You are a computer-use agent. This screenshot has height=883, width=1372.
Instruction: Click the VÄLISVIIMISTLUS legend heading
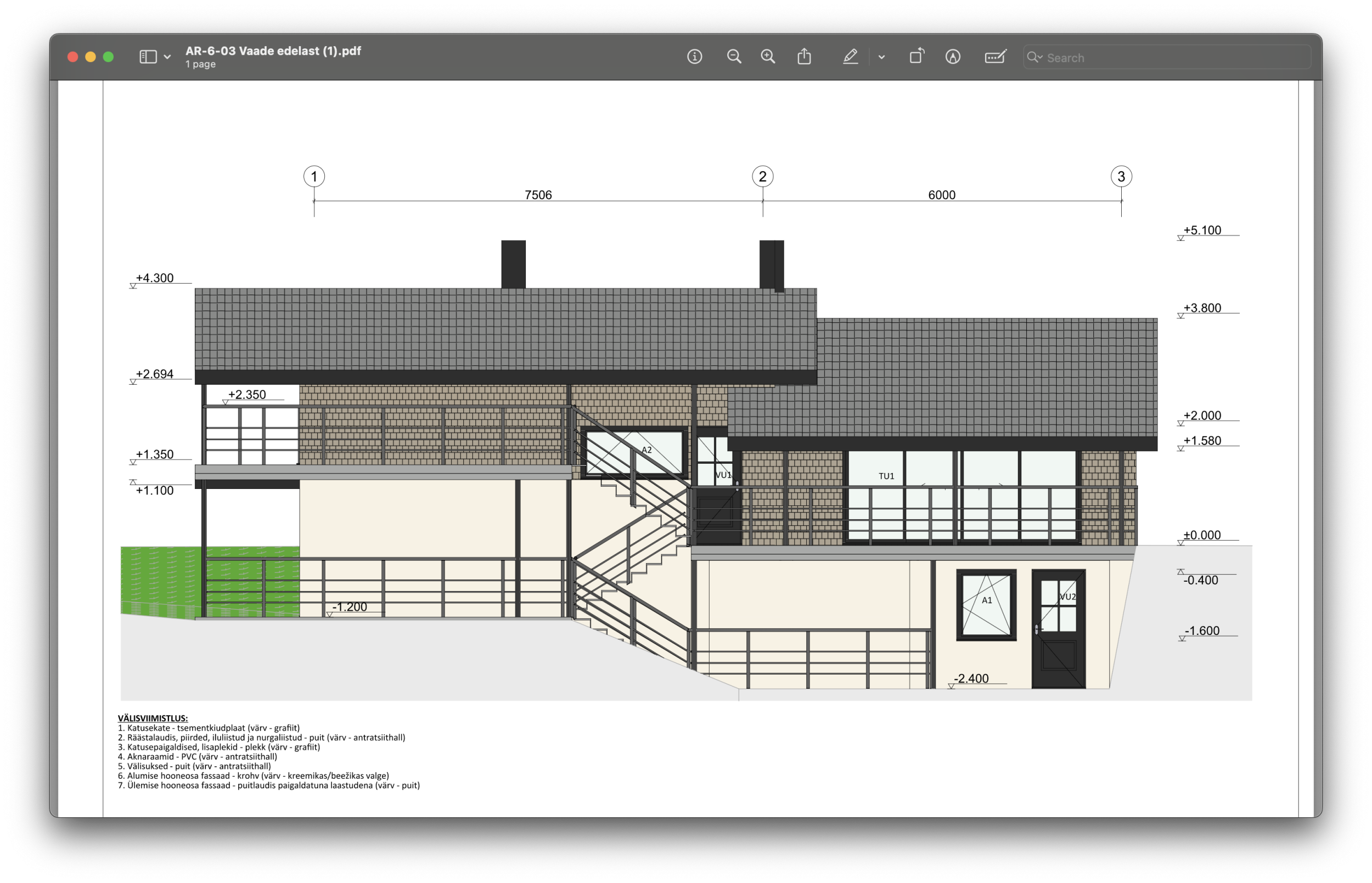153,718
